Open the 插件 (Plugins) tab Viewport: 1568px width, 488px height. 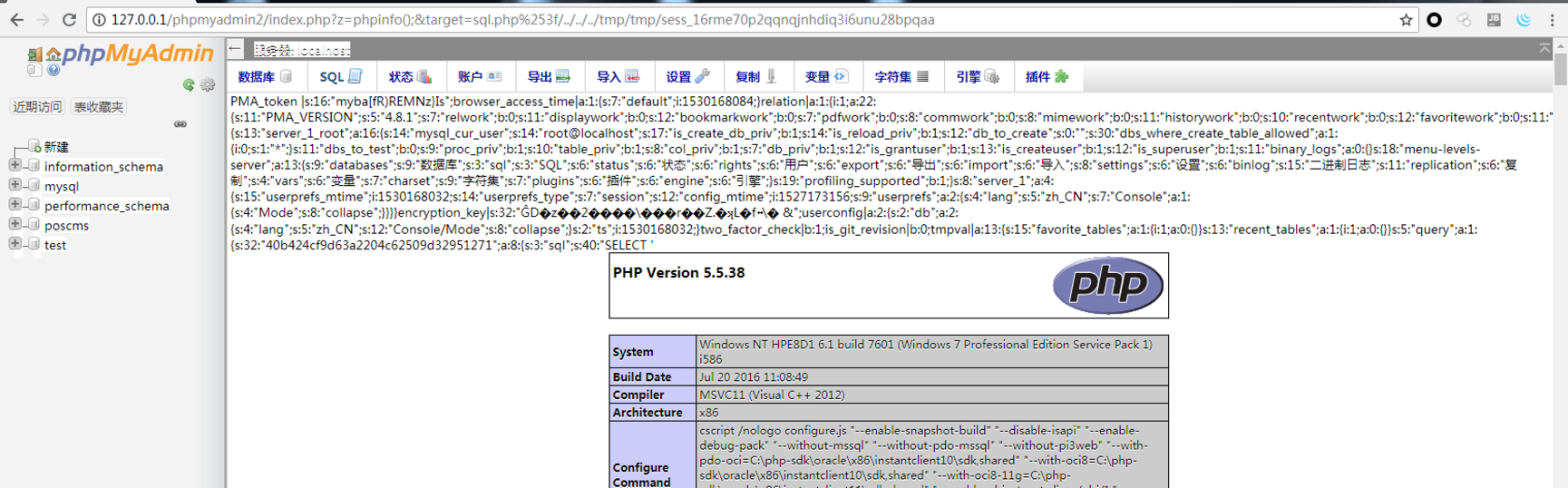1047,77
